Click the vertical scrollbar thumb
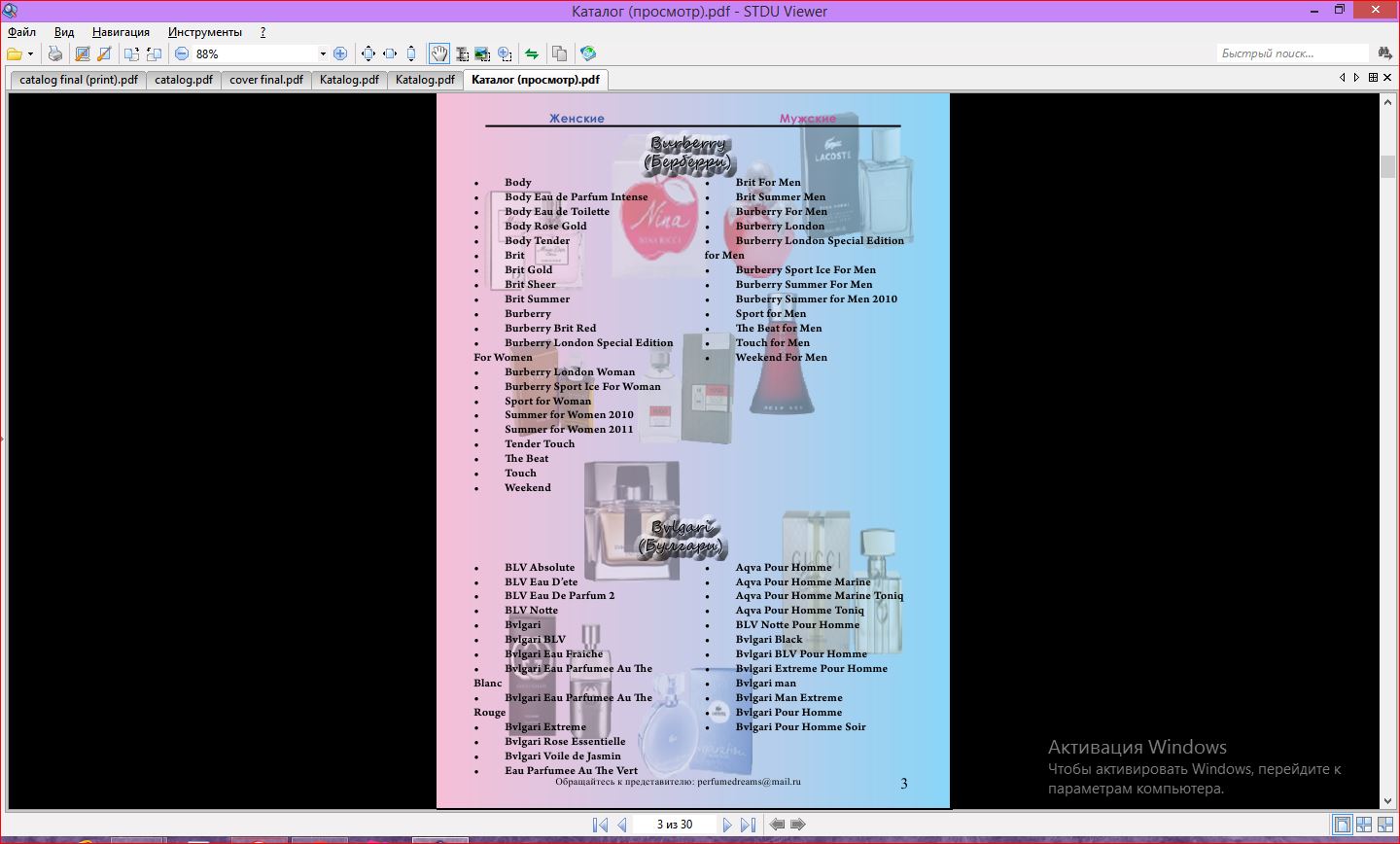Viewport: 1400px width, 844px height. point(1388,166)
